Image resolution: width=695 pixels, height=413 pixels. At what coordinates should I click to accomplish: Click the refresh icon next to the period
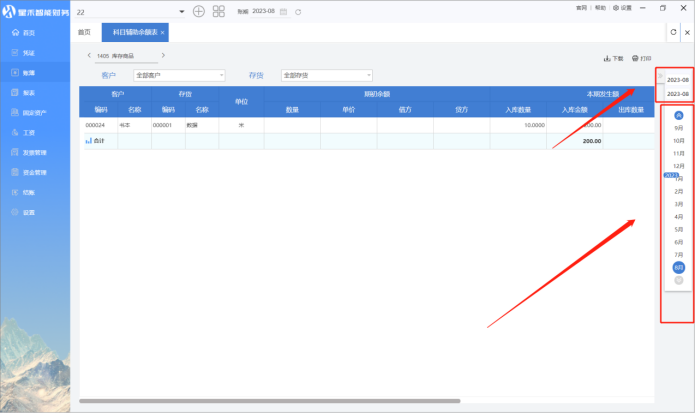[298, 11]
